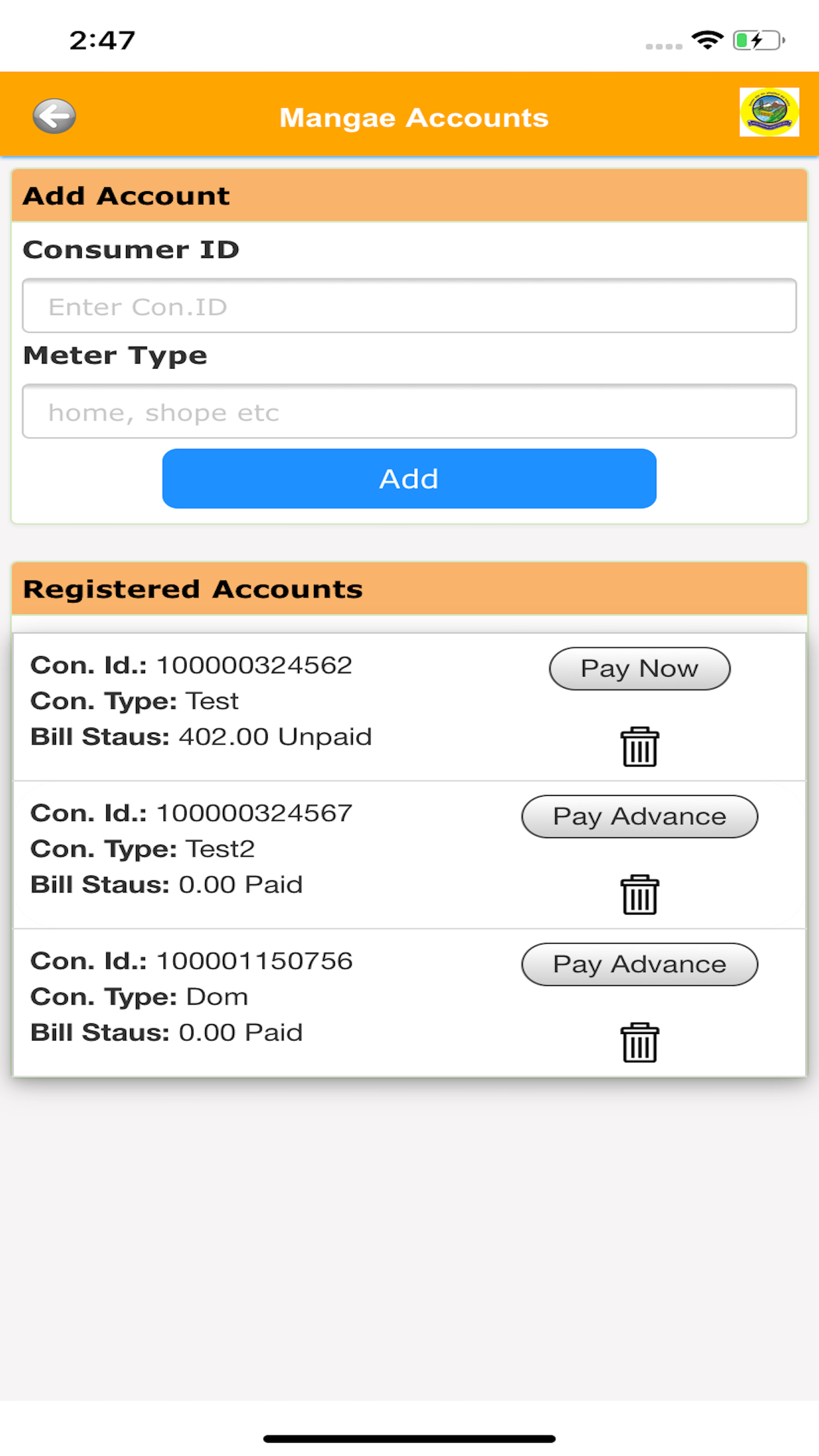
Task: Tap the home indicator bar
Action: click(409, 1438)
